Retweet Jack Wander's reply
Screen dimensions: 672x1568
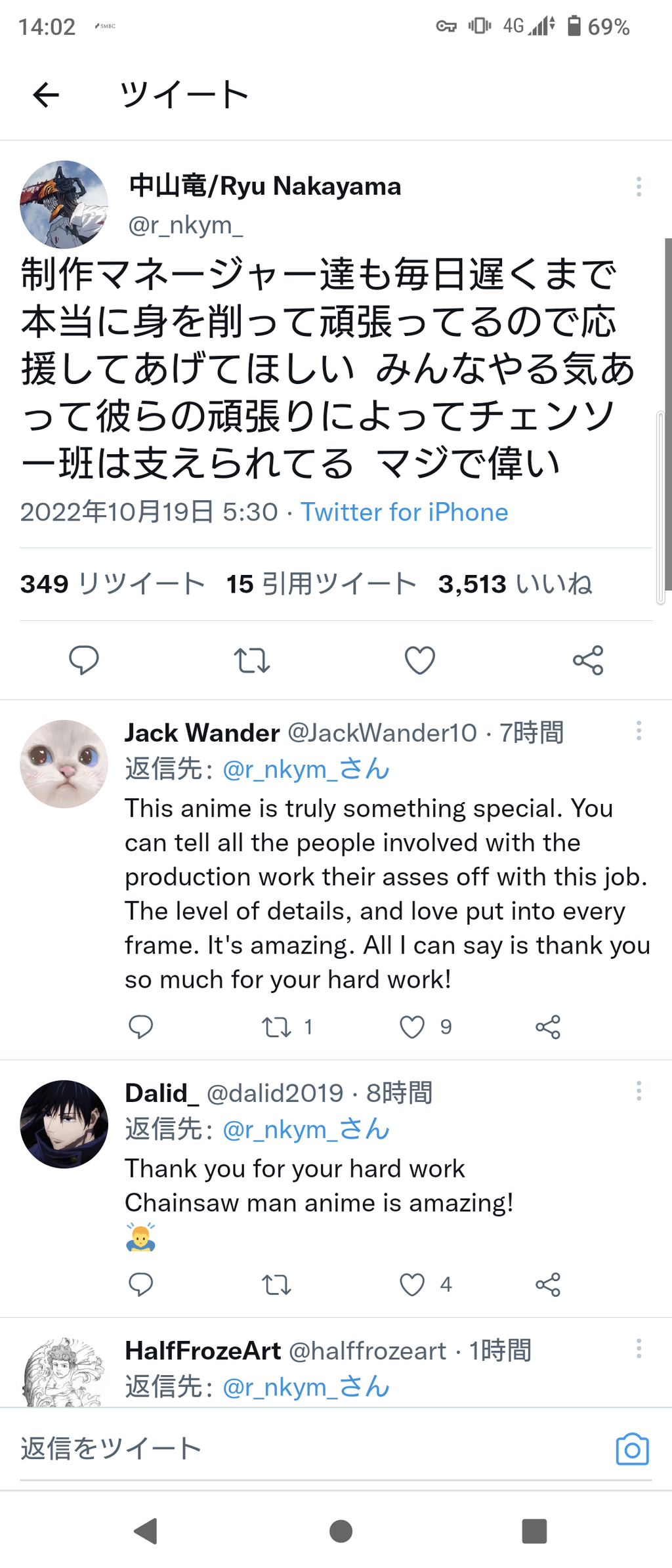tap(276, 1027)
